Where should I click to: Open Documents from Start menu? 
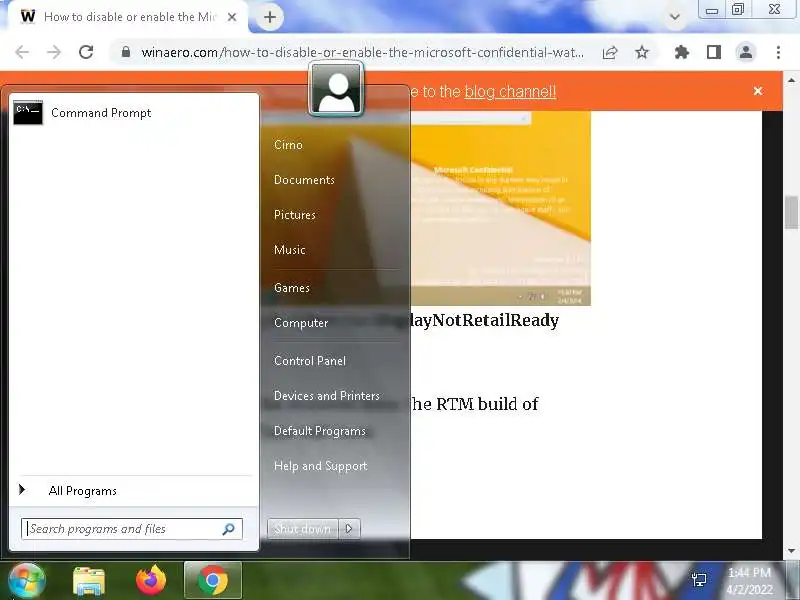304,180
